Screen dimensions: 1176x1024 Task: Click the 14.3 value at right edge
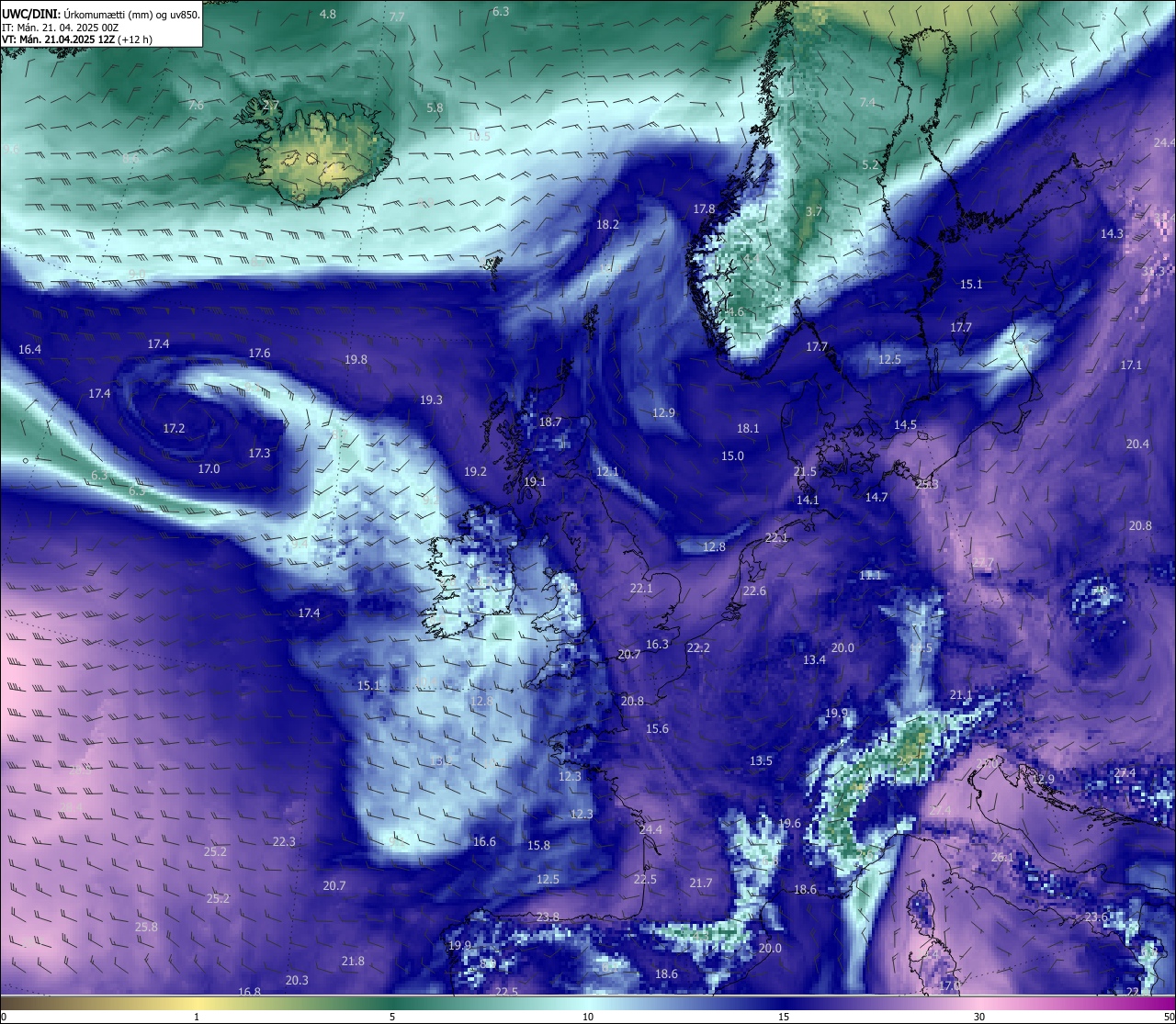1112,233
